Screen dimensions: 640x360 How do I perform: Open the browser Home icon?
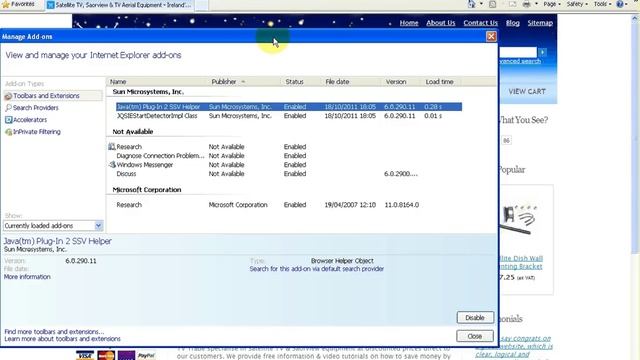[x=472, y=4]
